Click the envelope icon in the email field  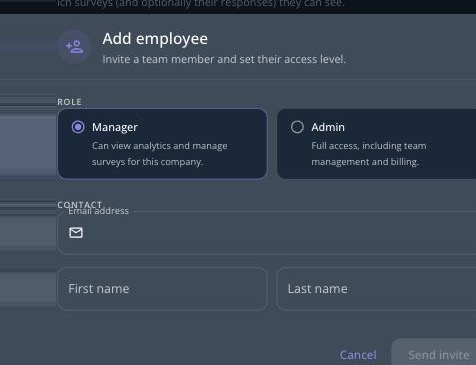pyautogui.click(x=76, y=232)
